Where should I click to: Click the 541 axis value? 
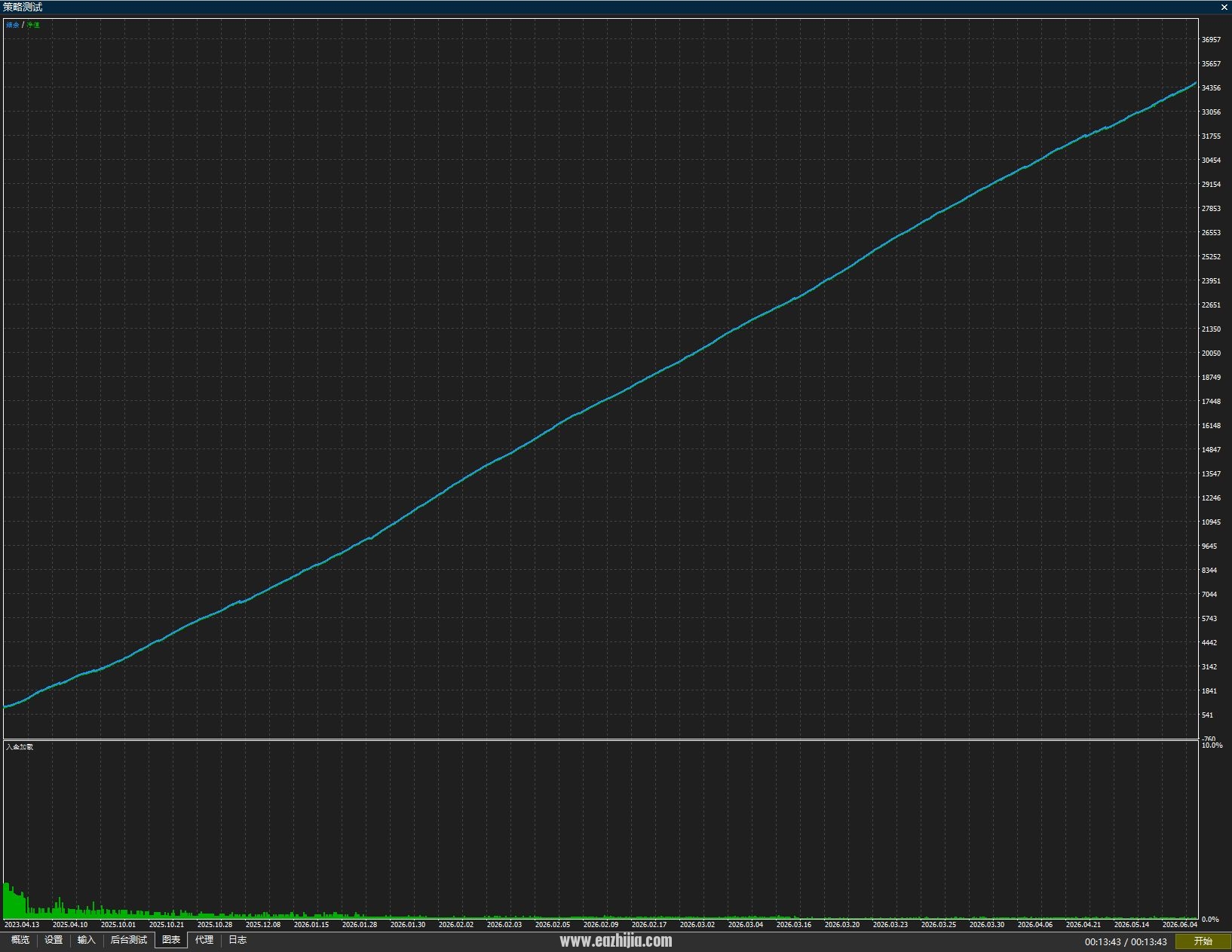pyautogui.click(x=1207, y=715)
